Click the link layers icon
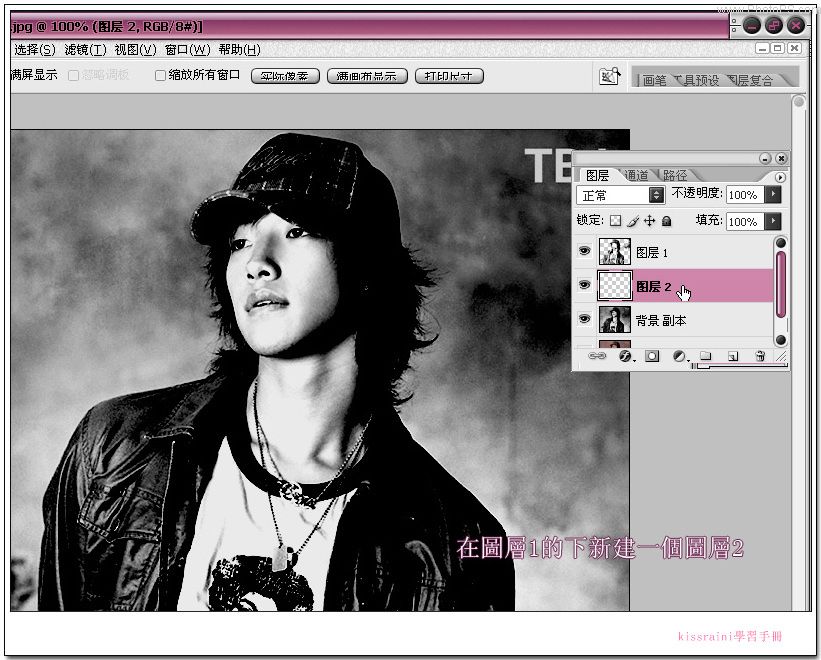 597,356
